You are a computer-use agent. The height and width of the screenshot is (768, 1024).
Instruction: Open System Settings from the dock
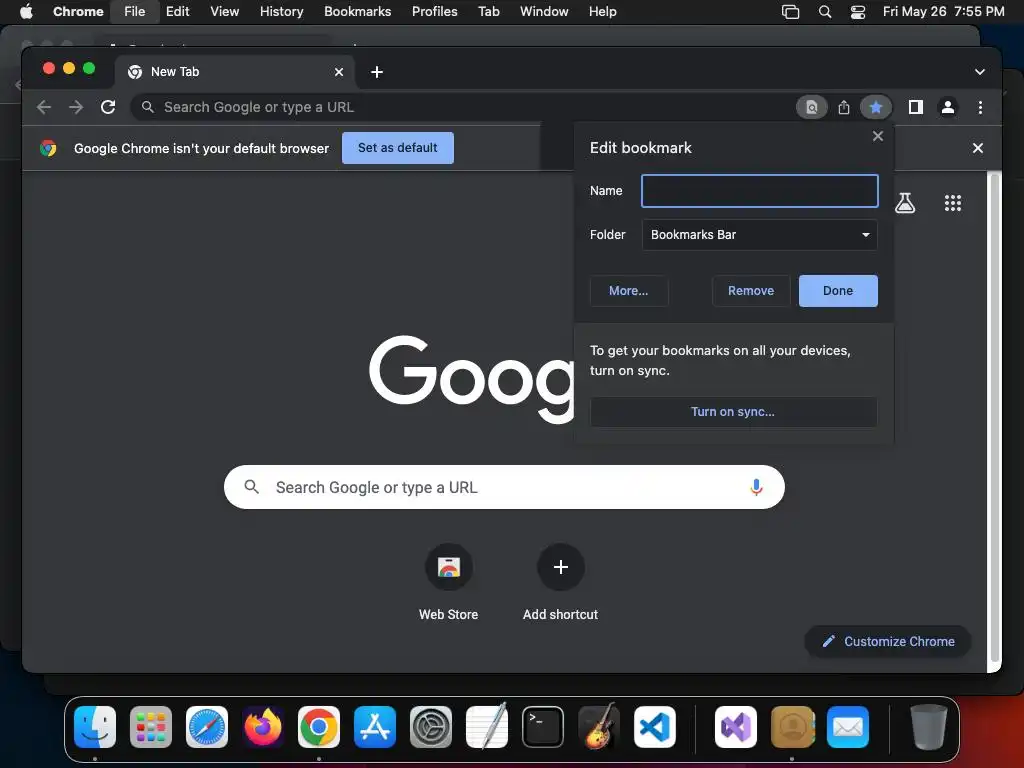click(x=431, y=727)
